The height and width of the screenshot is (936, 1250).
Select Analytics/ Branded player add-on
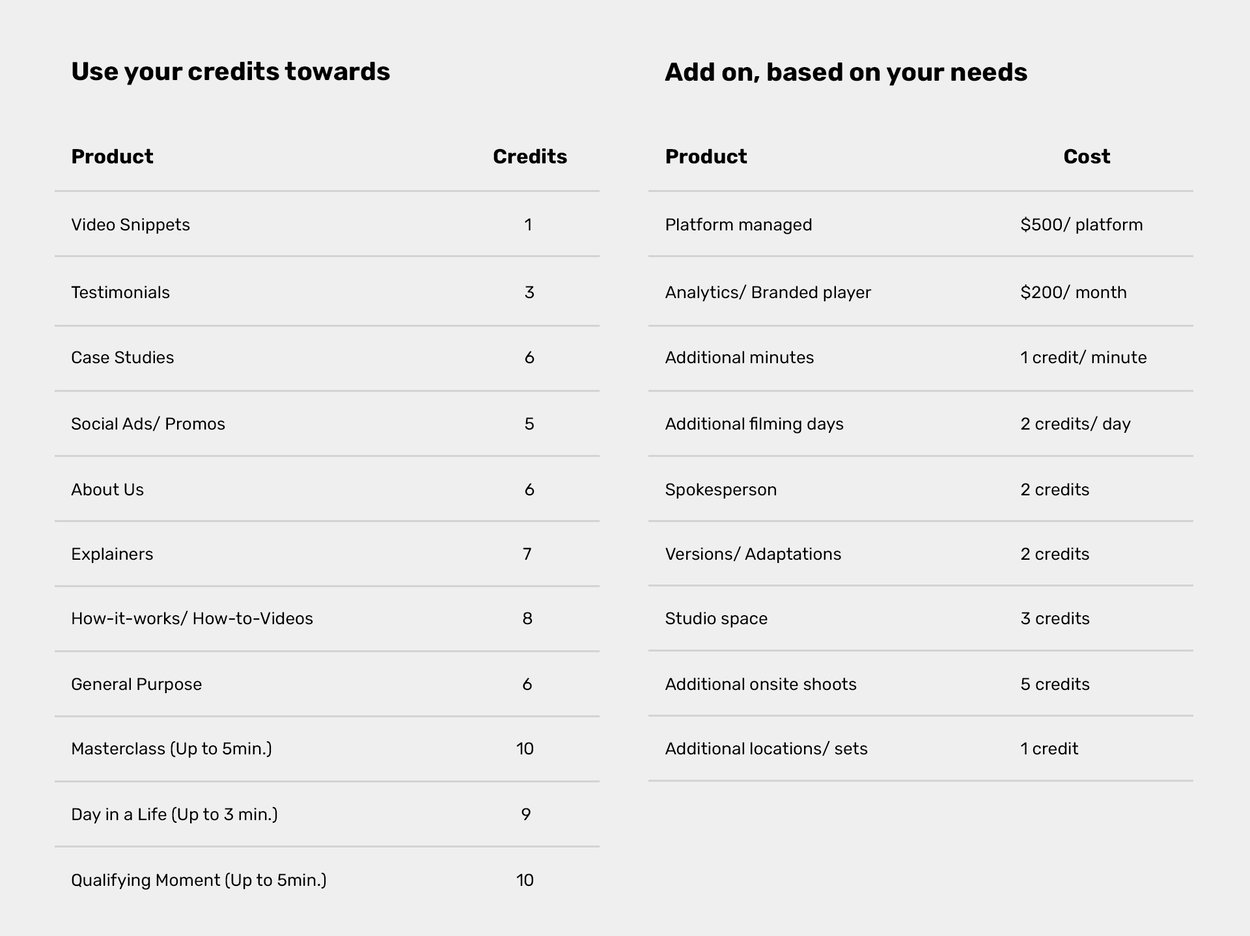(x=768, y=293)
